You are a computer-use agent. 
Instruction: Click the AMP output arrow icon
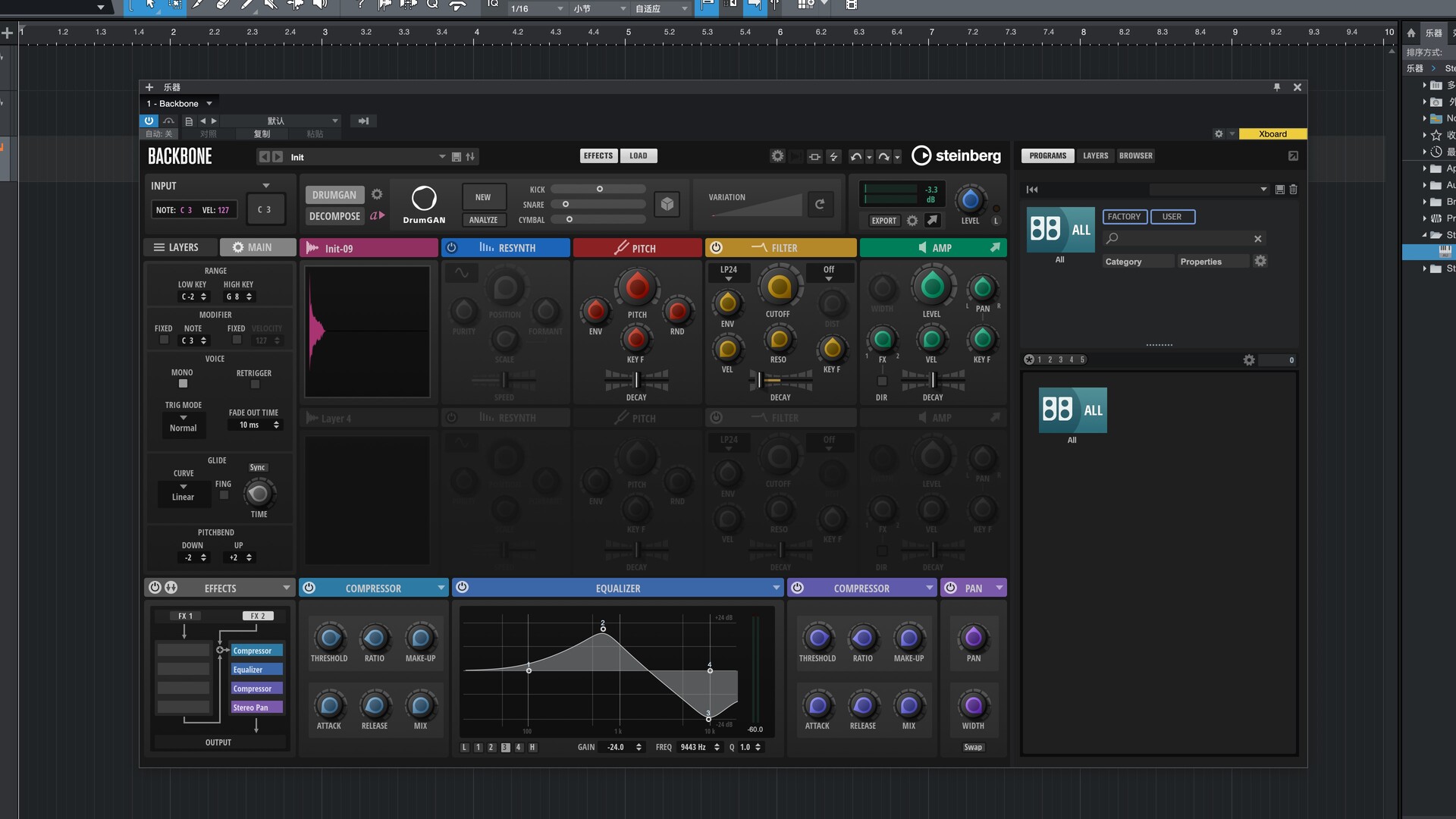pos(995,247)
